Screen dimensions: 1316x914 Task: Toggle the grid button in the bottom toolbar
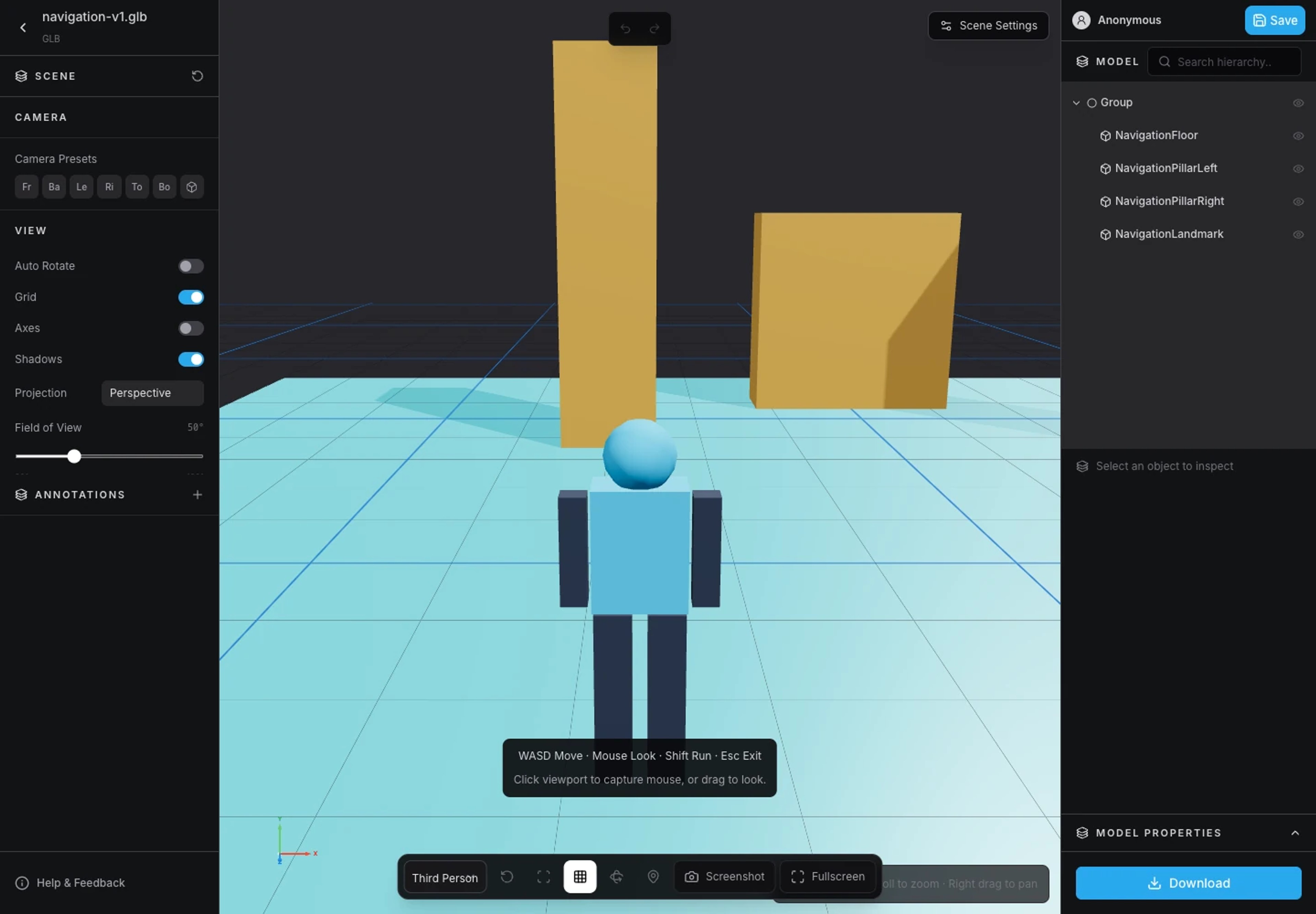580,876
